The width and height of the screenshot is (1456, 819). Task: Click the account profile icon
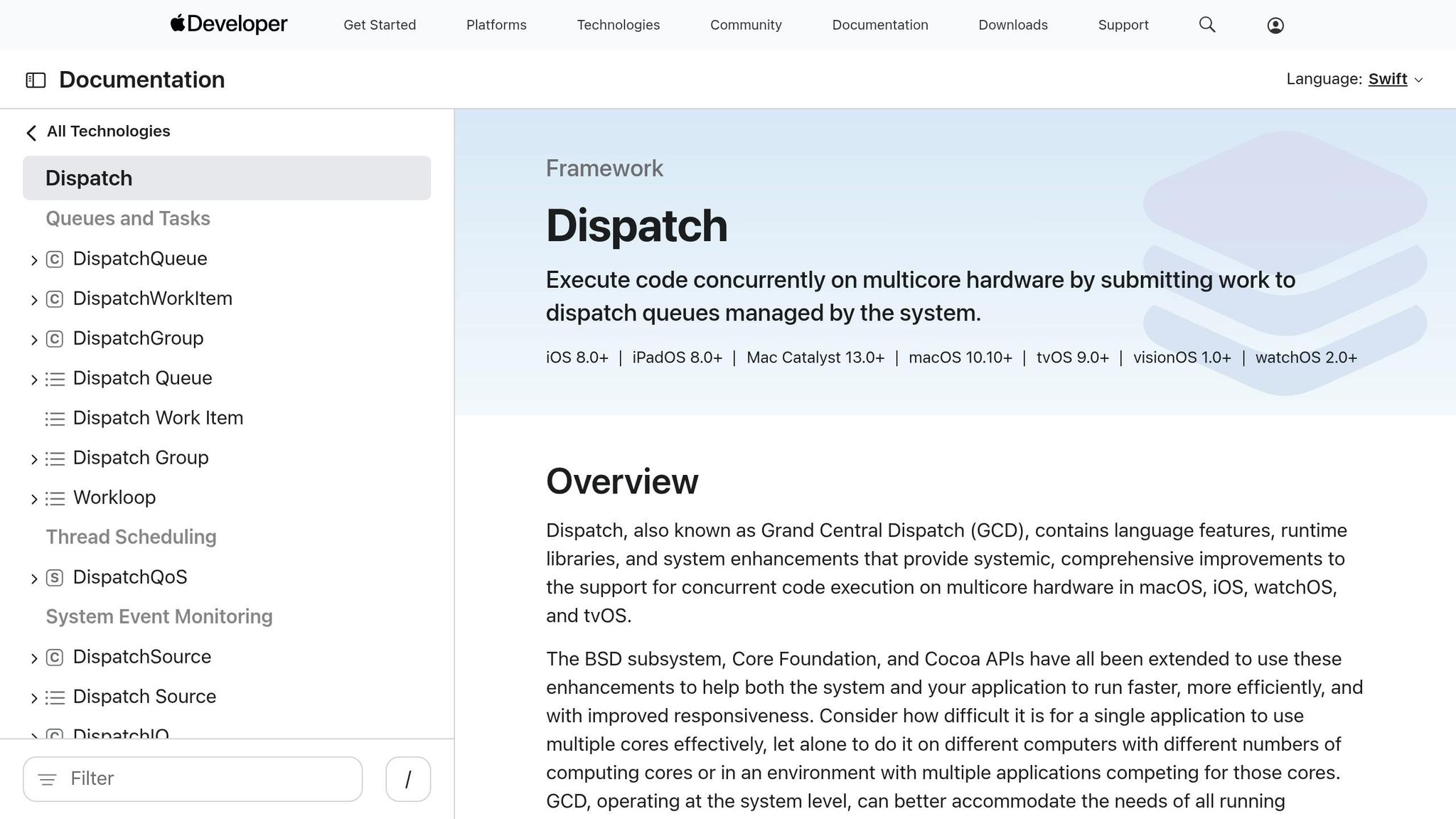[x=1275, y=25]
